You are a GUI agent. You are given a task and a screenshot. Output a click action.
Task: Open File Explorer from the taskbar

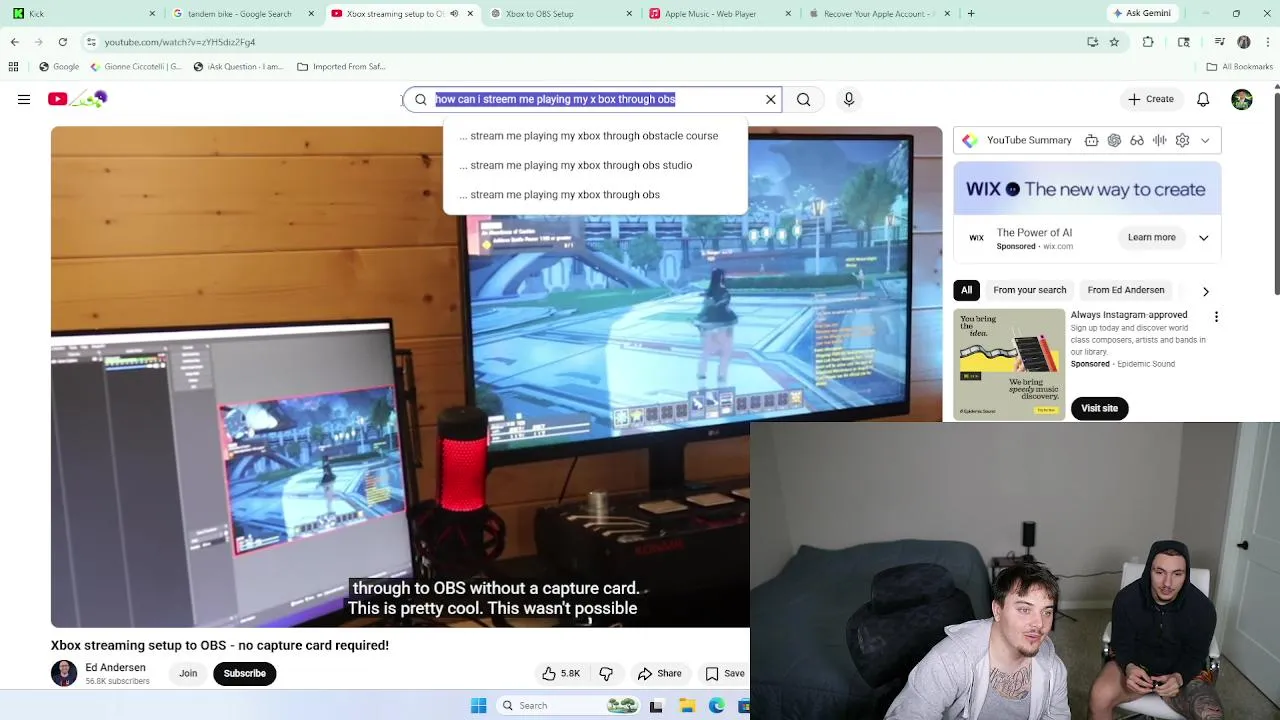coord(687,706)
